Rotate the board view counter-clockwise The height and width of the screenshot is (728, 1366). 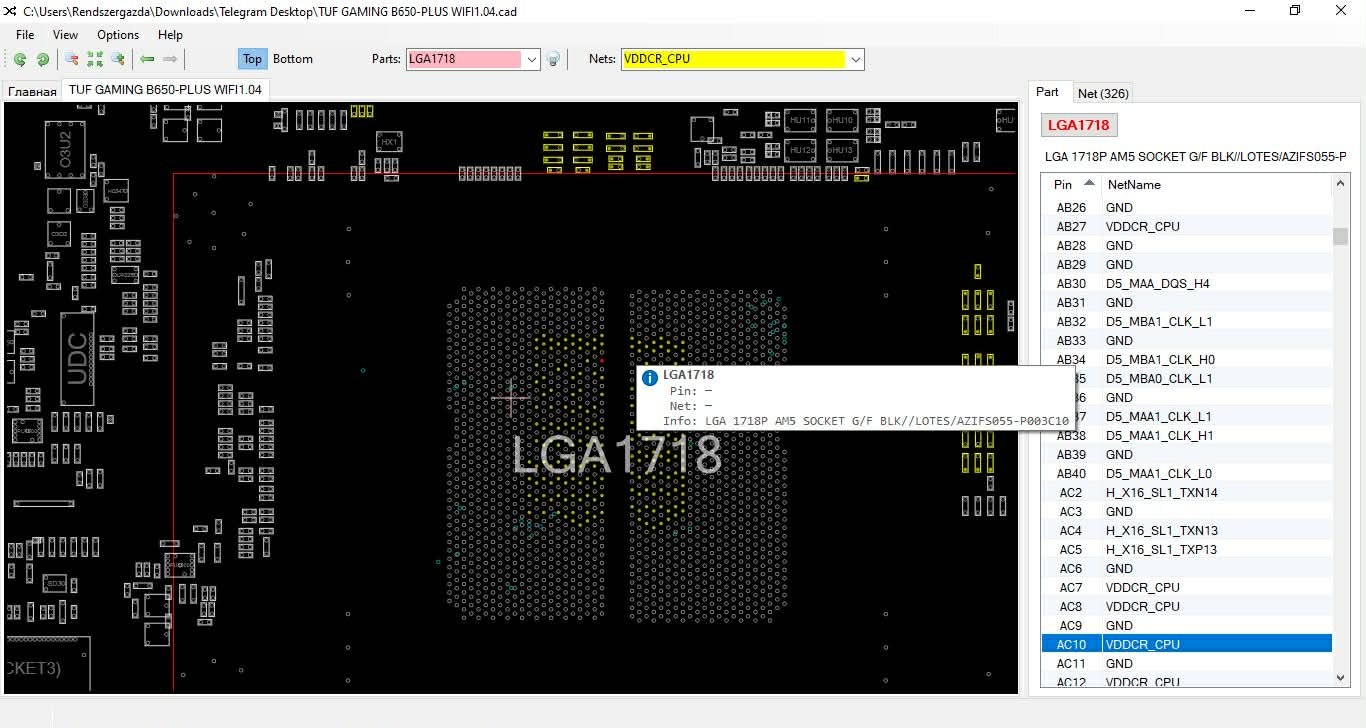coord(20,59)
